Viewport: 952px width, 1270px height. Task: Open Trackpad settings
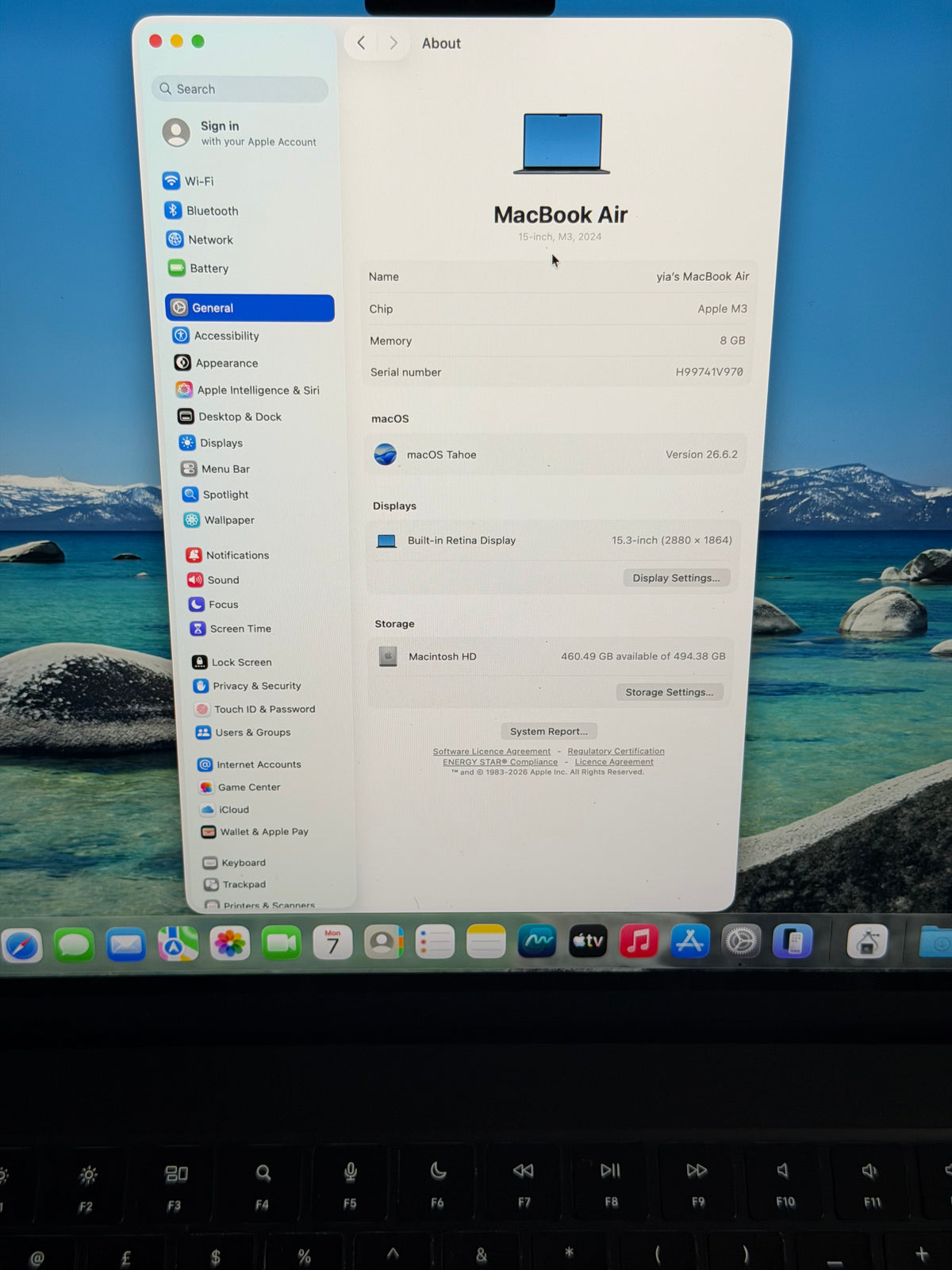(235, 884)
